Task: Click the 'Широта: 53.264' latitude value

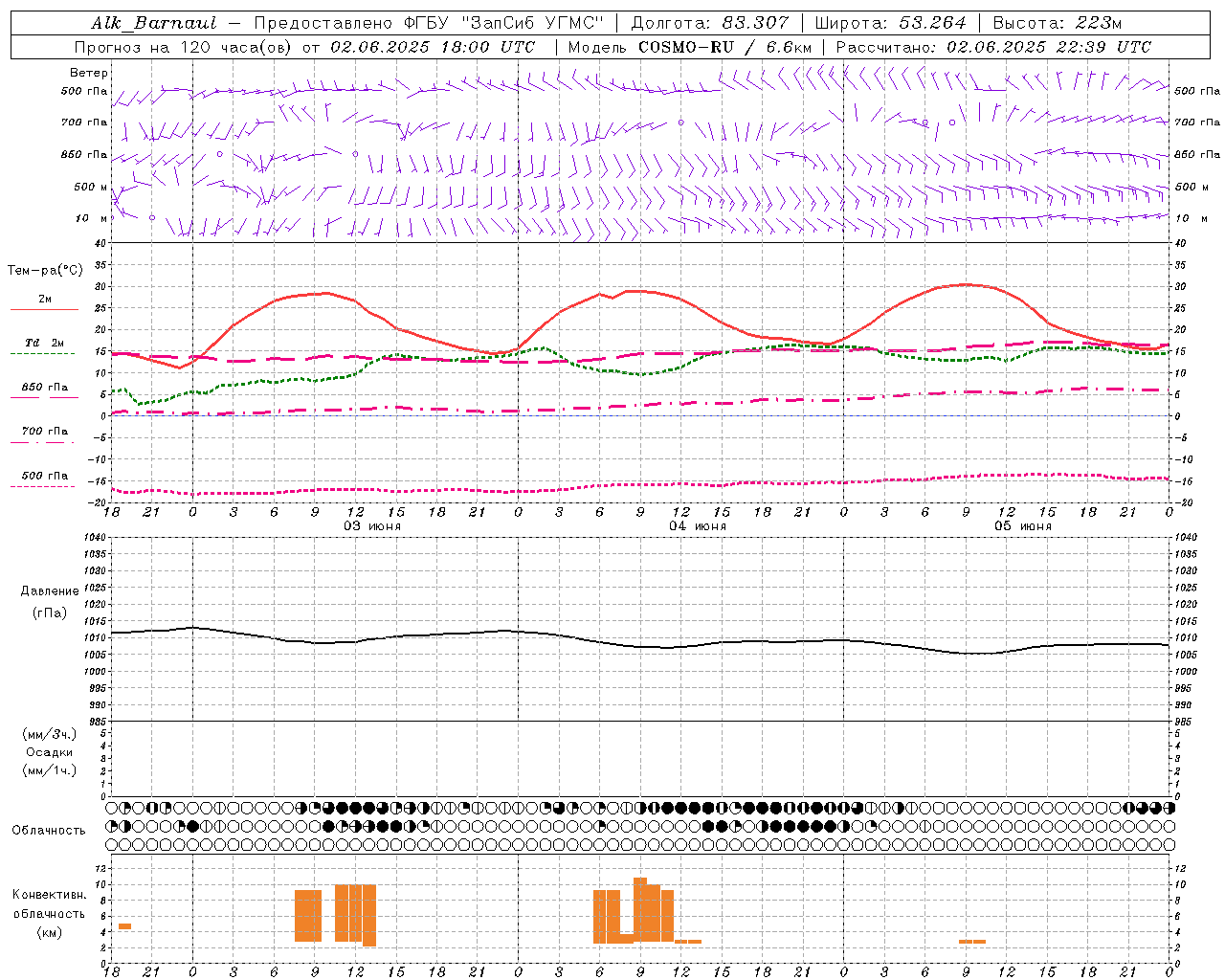Action: 891,23
